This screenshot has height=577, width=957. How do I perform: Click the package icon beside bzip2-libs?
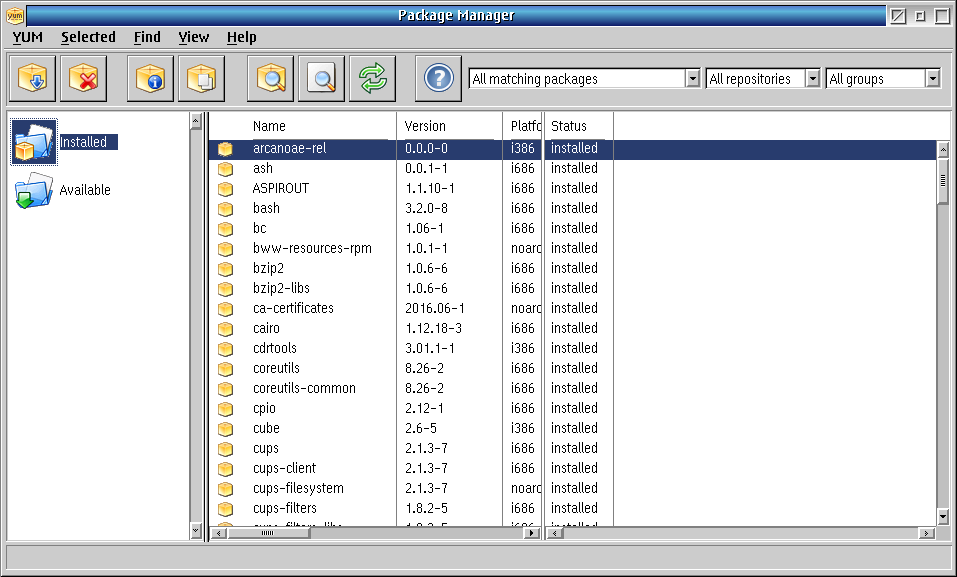(x=226, y=289)
